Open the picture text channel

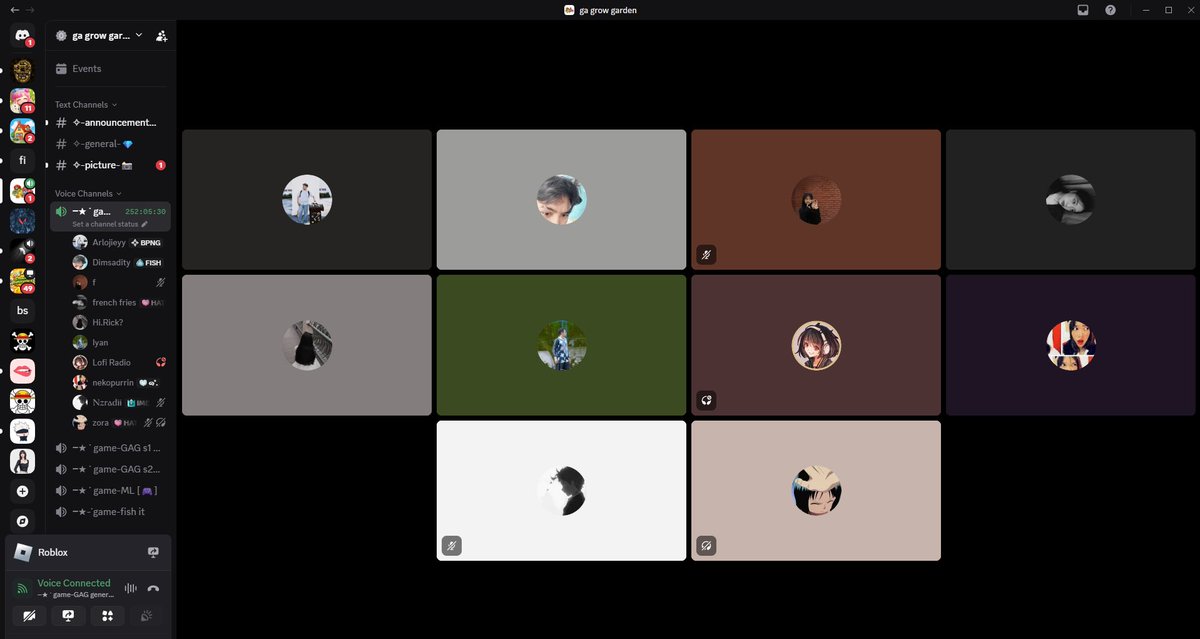[111, 165]
